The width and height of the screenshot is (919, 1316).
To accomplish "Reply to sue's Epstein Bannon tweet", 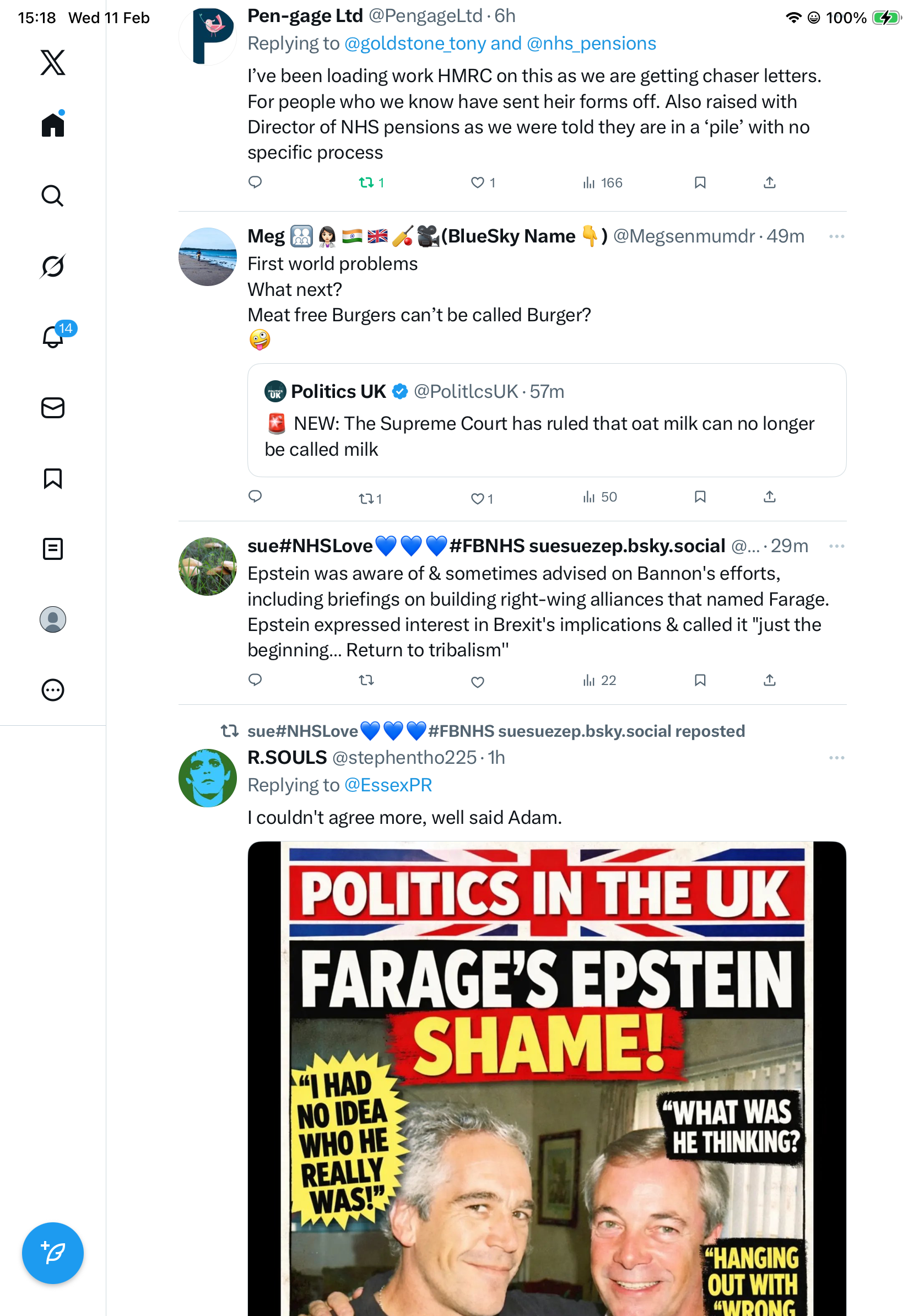I will 255,681.
